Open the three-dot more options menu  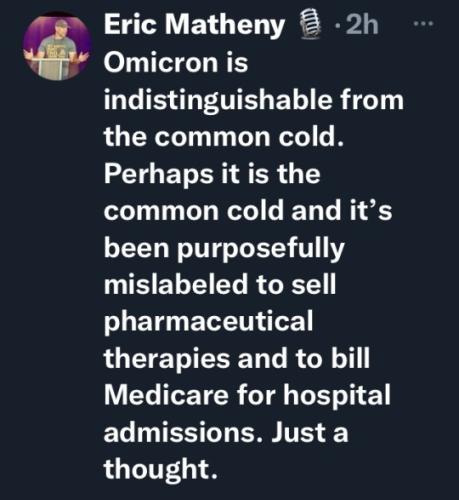[423, 24]
